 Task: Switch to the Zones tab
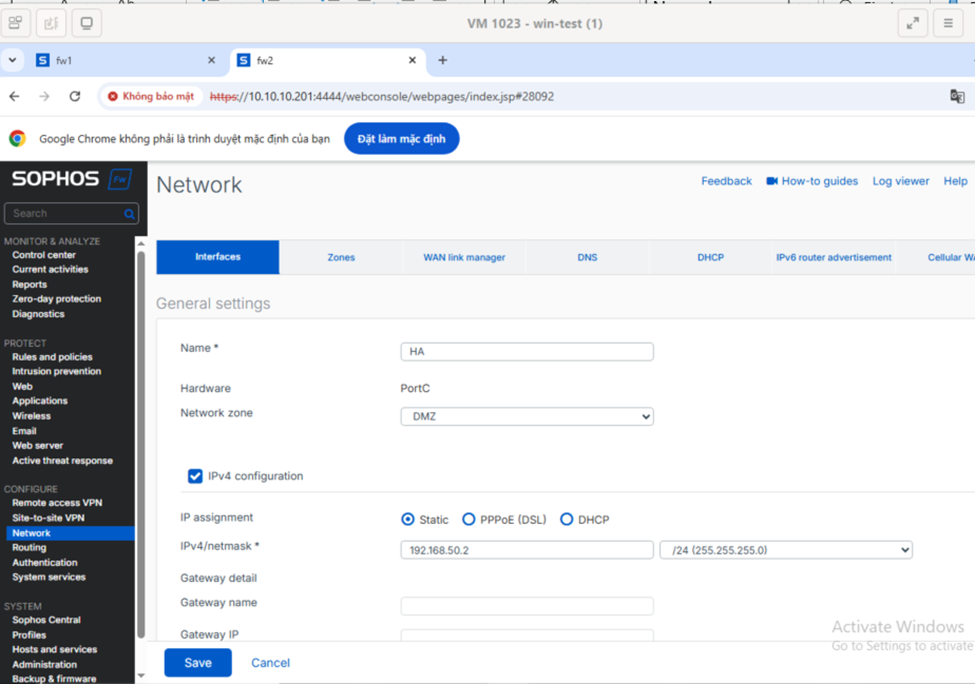pos(341,257)
